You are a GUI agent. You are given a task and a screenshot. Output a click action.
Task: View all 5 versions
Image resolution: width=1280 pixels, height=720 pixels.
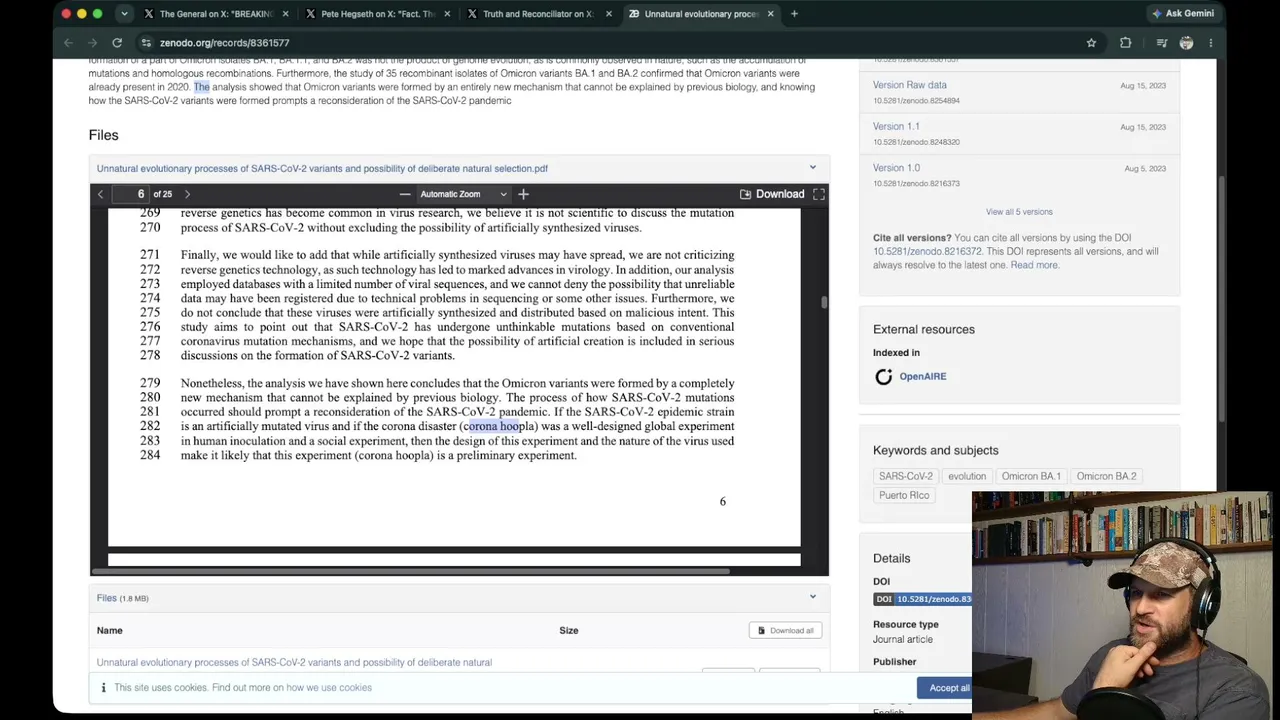(1019, 212)
